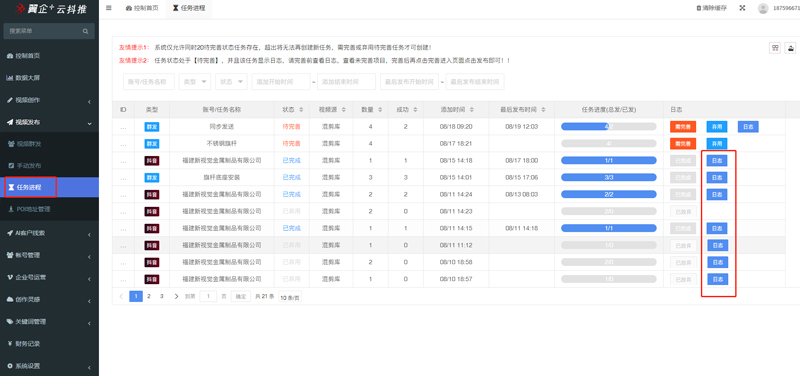800x376 pixels.
Task: Sort table by 状态 column arrows
Action: click(x=301, y=110)
